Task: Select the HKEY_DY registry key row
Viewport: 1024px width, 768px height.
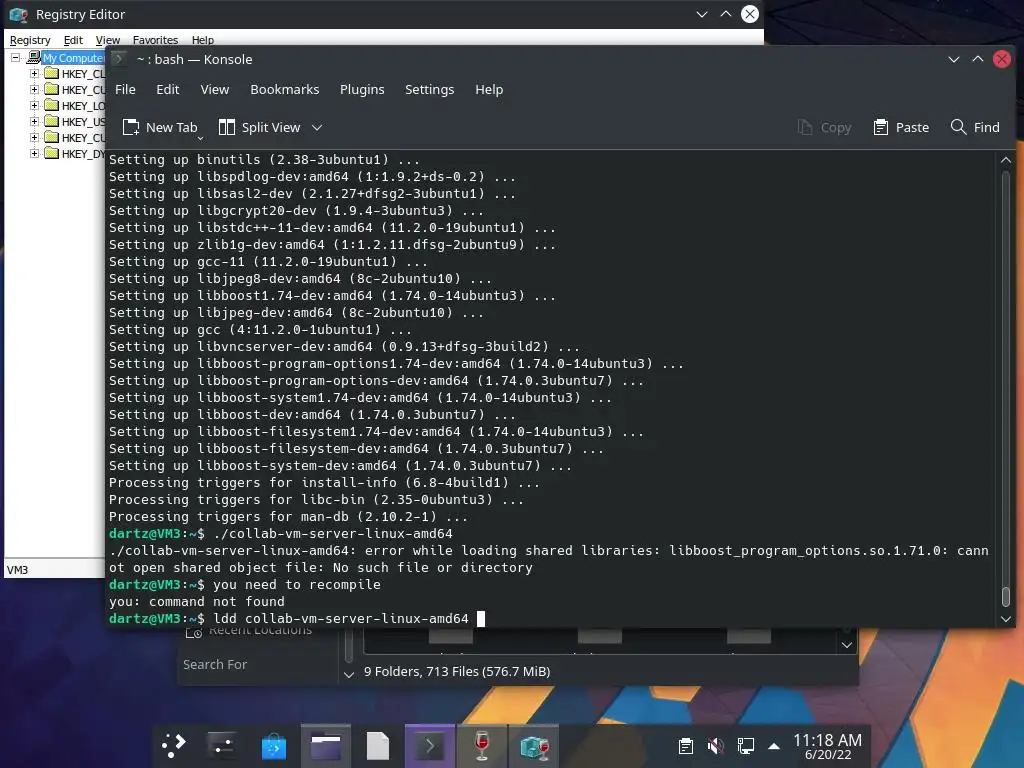Action: [75, 153]
